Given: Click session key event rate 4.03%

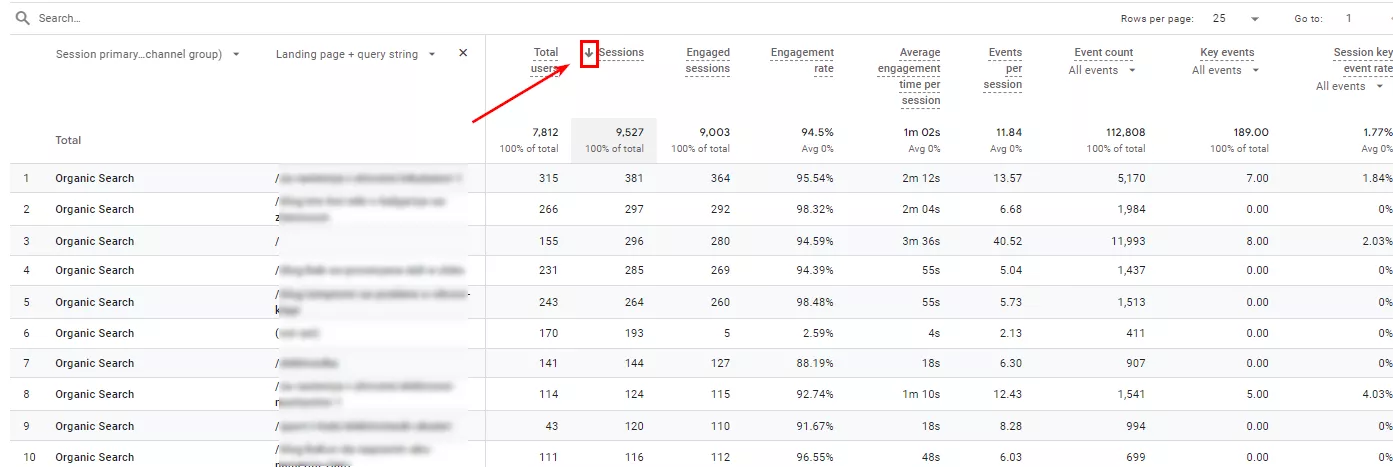Looking at the screenshot, I should (1377, 394).
